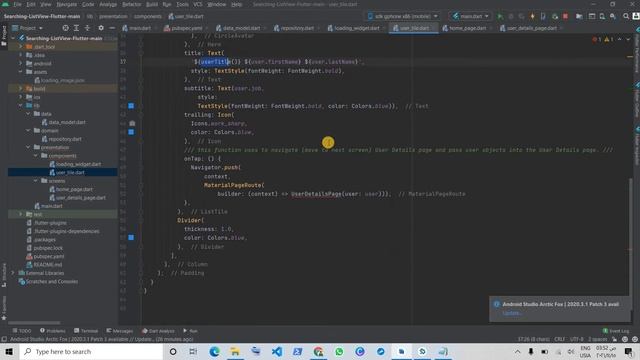Click the presentation breadcrumb in navigation bar
The image size is (640, 360).
coord(113,16)
